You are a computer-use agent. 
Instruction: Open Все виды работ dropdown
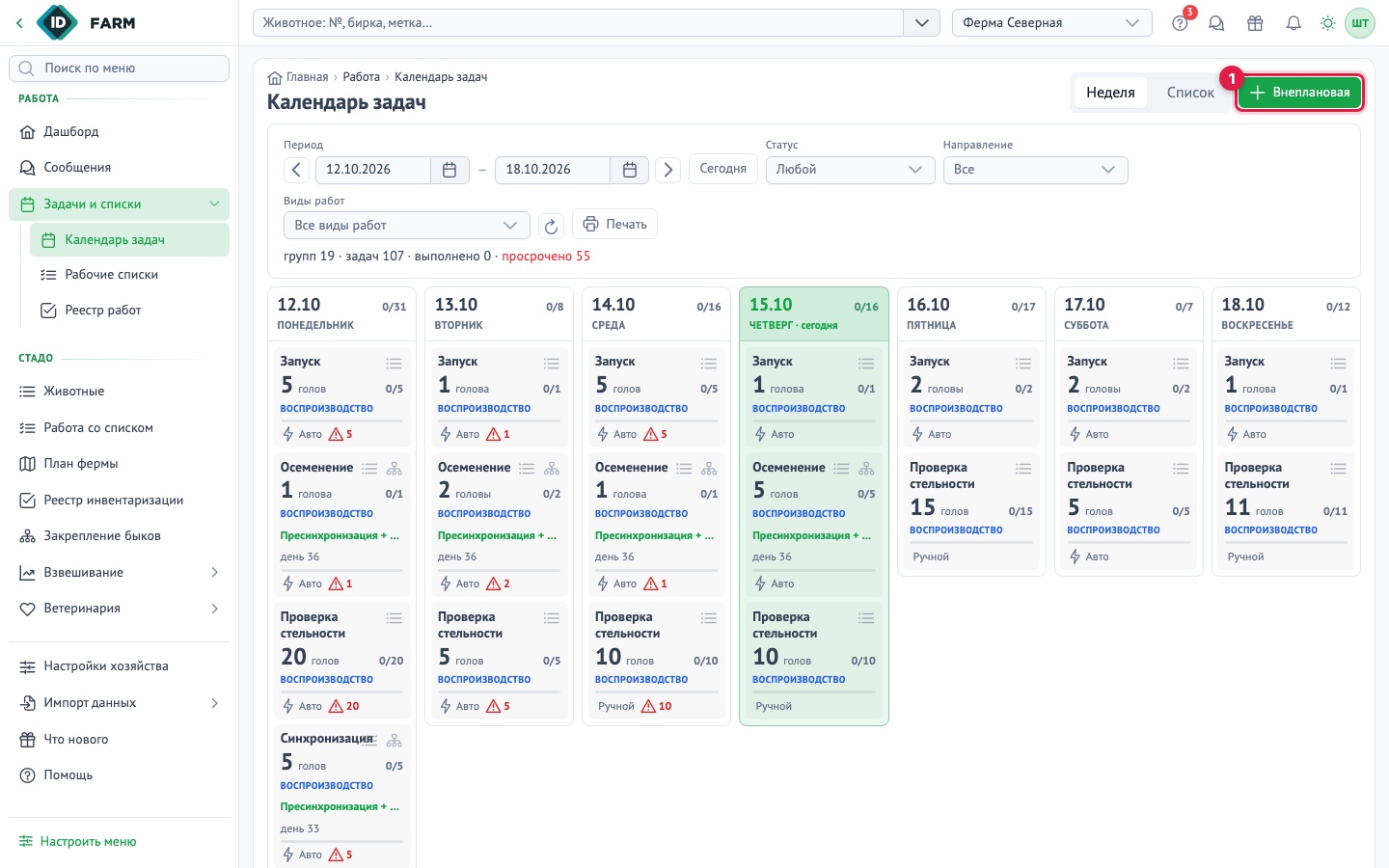406,226
